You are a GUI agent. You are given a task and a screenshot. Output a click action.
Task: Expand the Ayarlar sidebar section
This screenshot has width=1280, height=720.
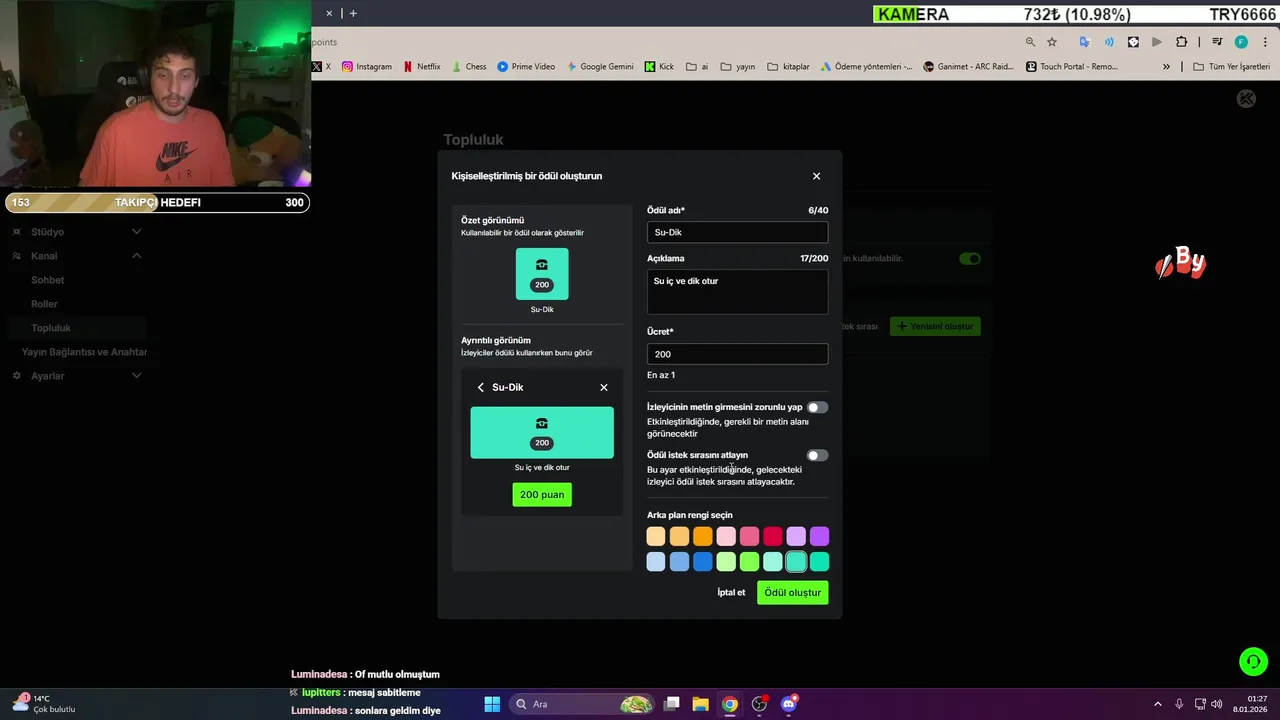(x=137, y=376)
